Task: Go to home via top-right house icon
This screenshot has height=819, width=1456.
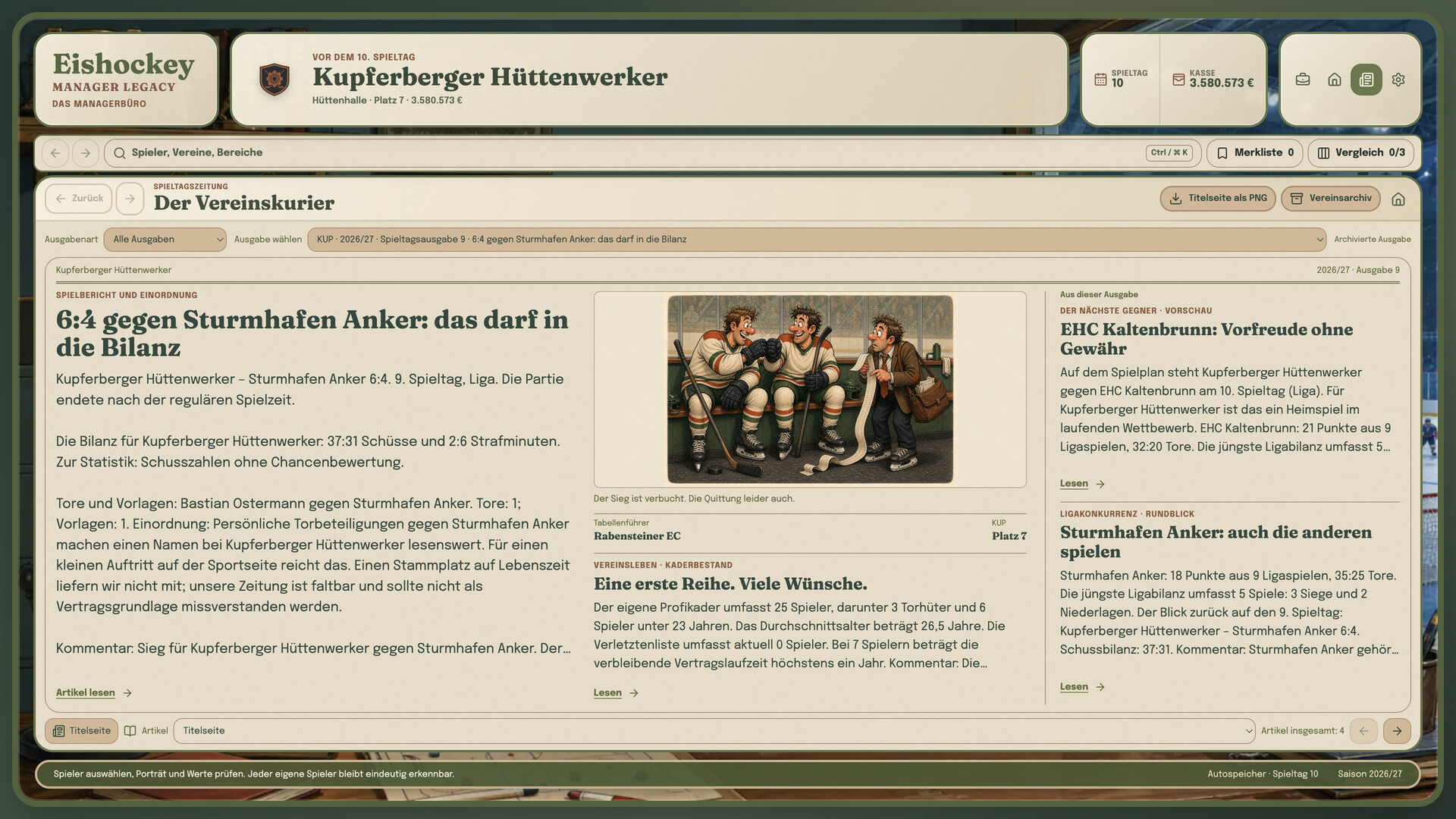Action: point(1335,80)
